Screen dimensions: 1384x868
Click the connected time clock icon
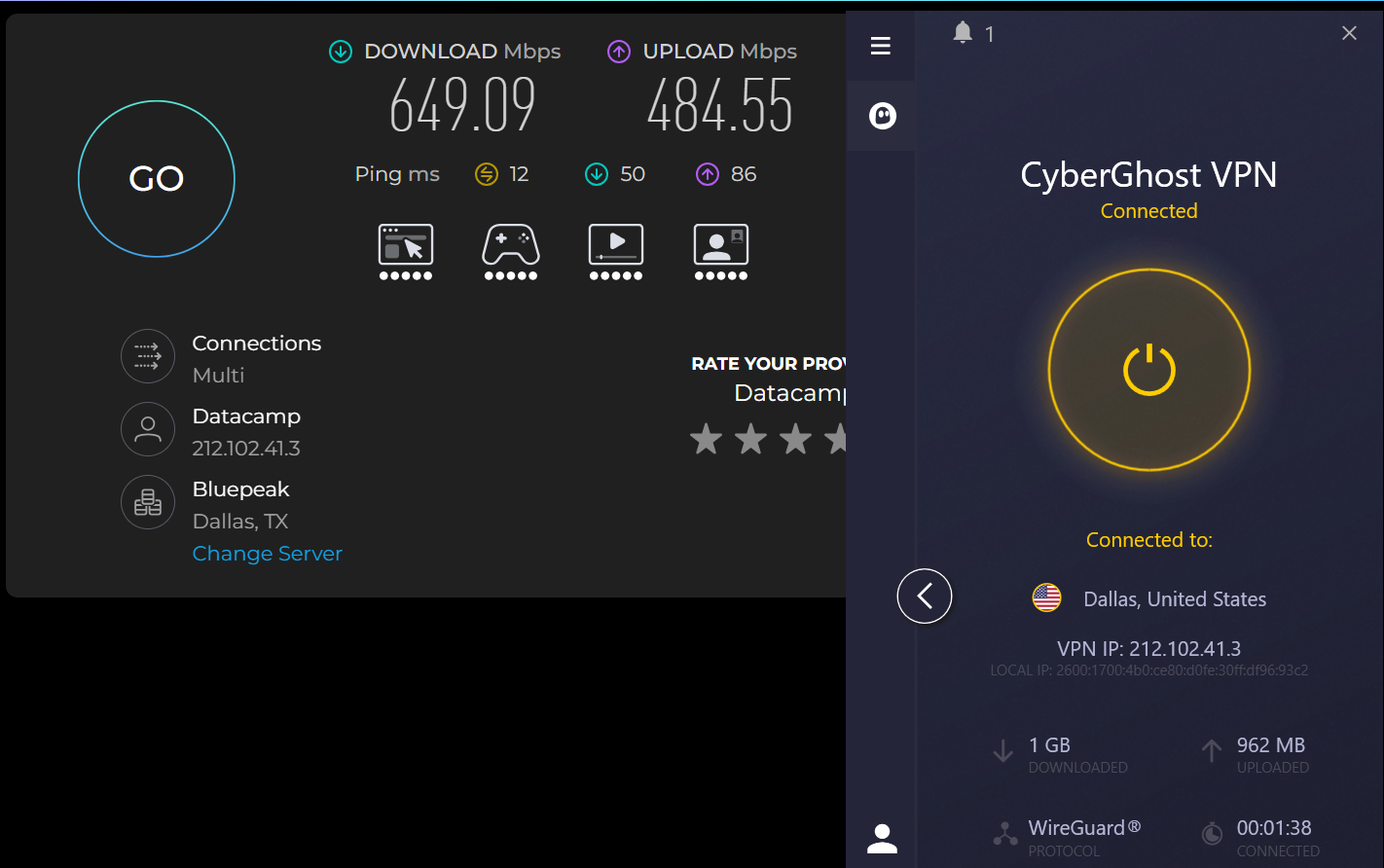tap(1212, 834)
